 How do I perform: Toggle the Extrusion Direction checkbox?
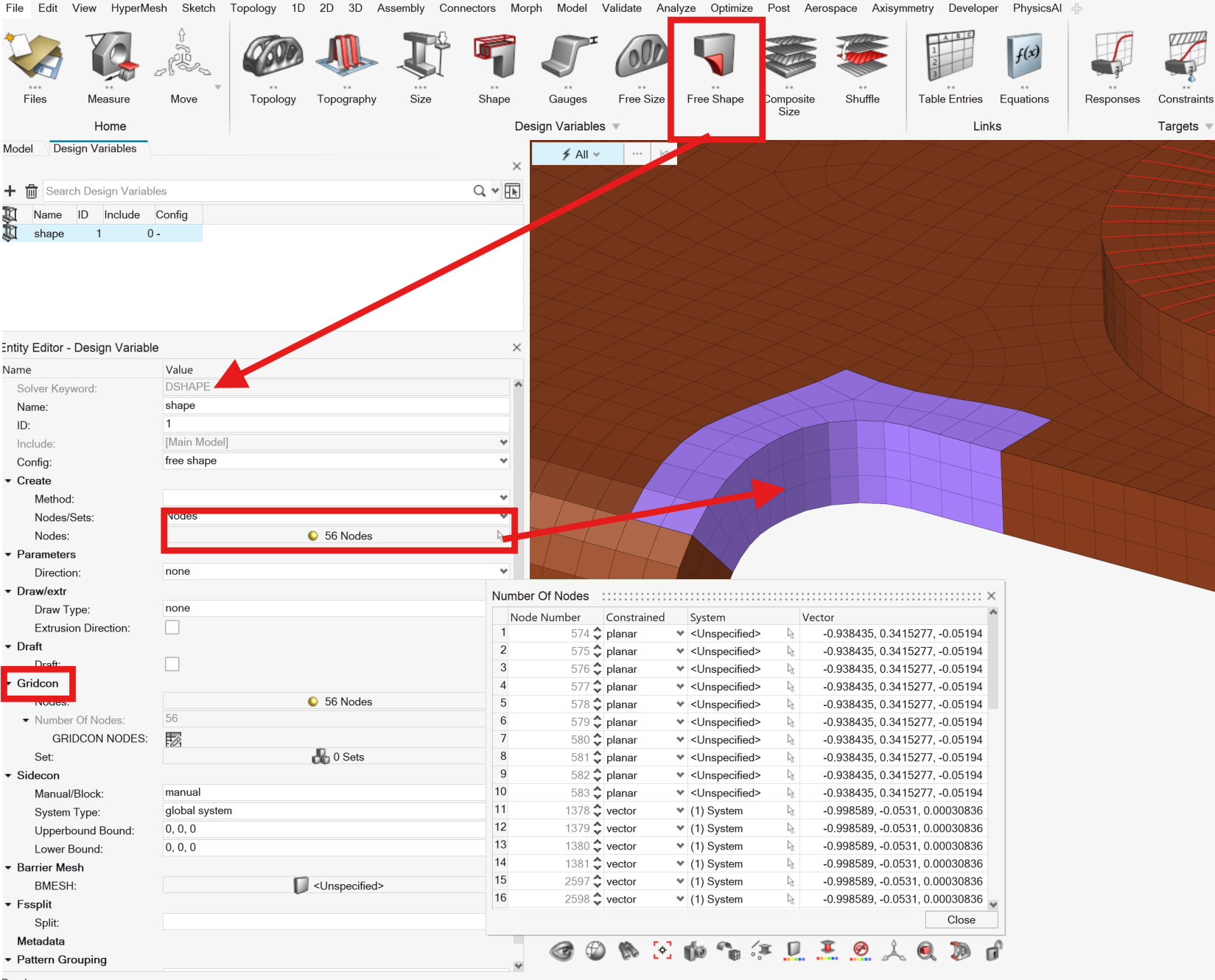[x=172, y=628]
